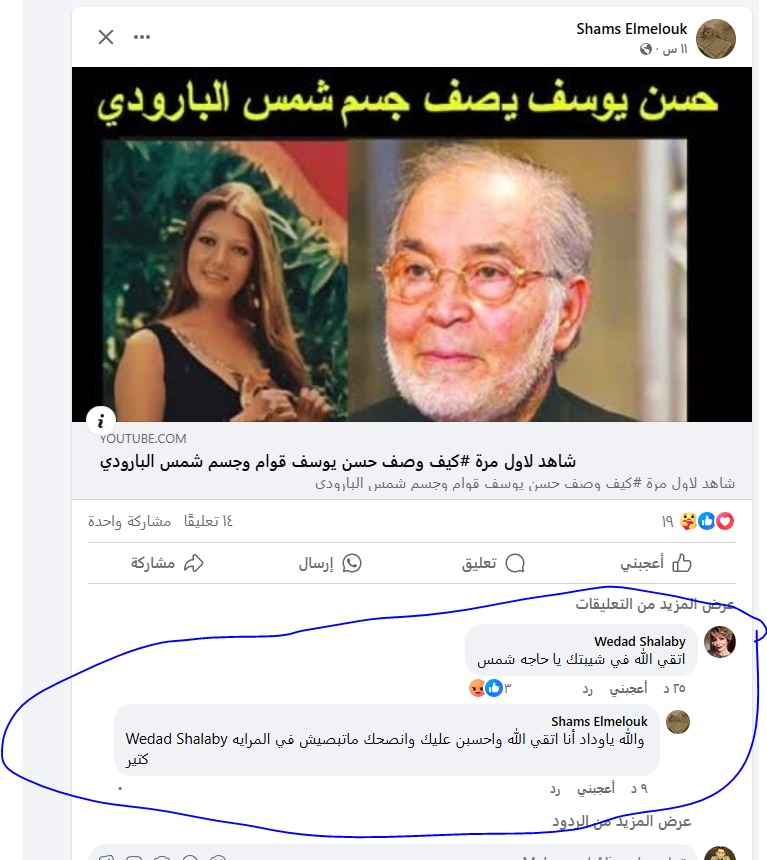Open Shams Elmelouk profile picture in header

(715, 38)
